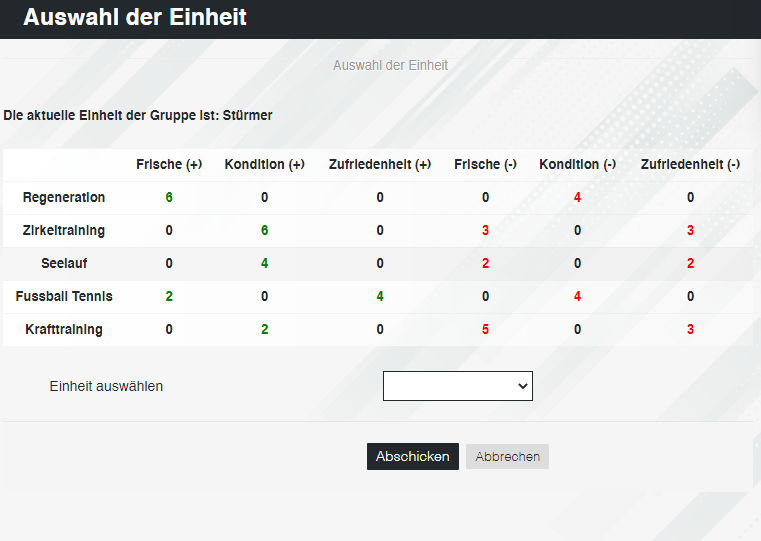Select the Zirkeltraining row label
The height and width of the screenshot is (541, 761).
point(64,230)
